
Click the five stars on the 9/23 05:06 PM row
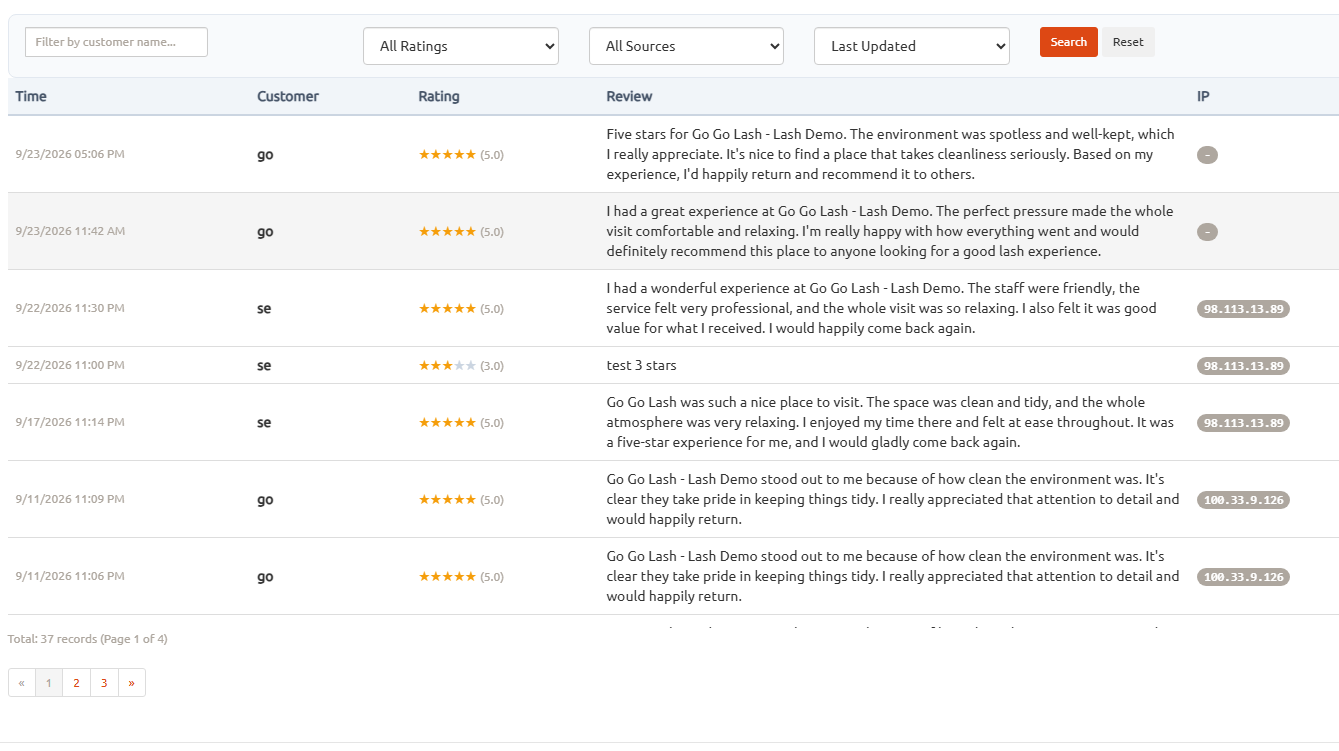447,154
